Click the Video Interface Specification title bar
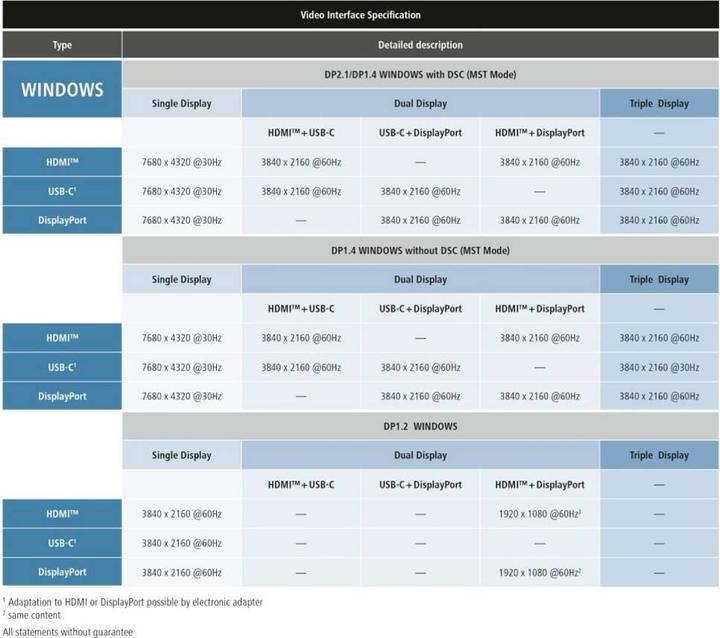Viewport: 720px width, 638px height. point(360,15)
